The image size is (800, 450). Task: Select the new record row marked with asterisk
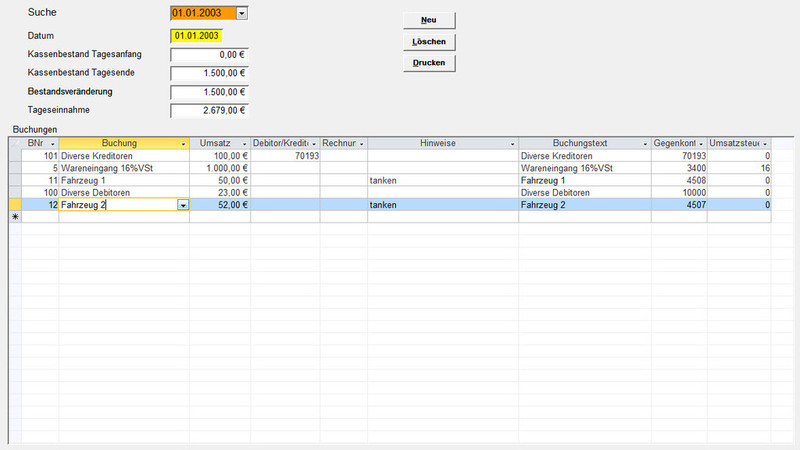click(x=15, y=217)
